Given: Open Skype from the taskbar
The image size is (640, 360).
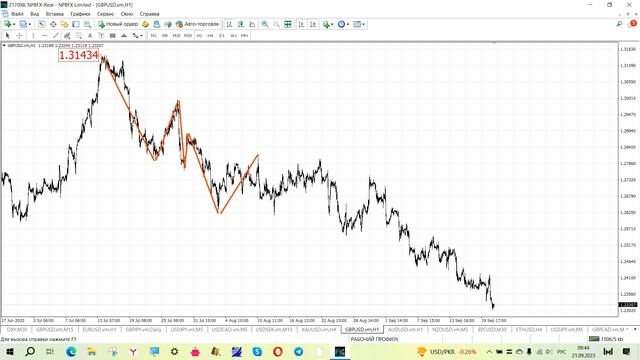Looking at the screenshot, I should coord(257,351).
